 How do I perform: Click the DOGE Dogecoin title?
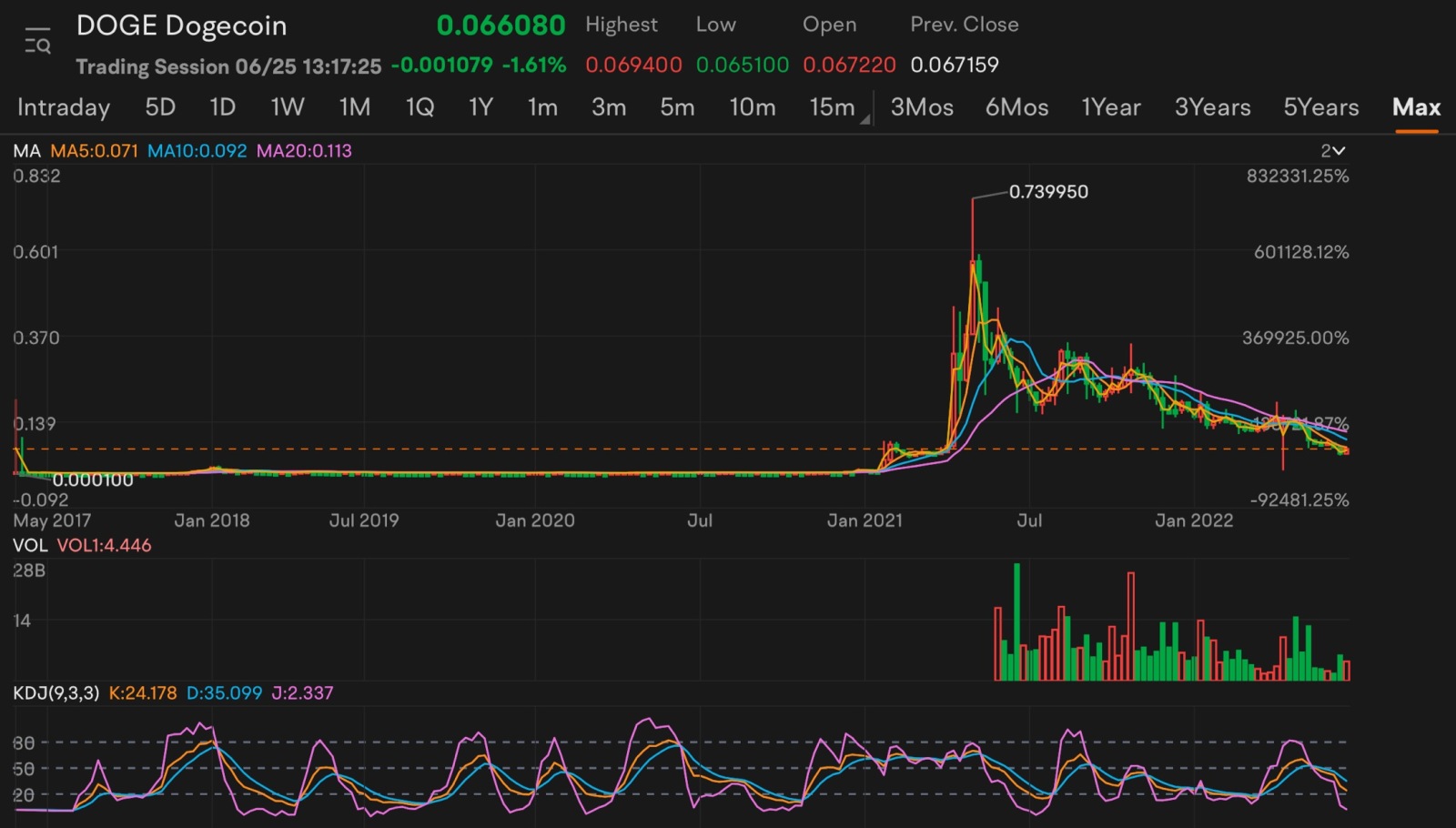point(182,26)
